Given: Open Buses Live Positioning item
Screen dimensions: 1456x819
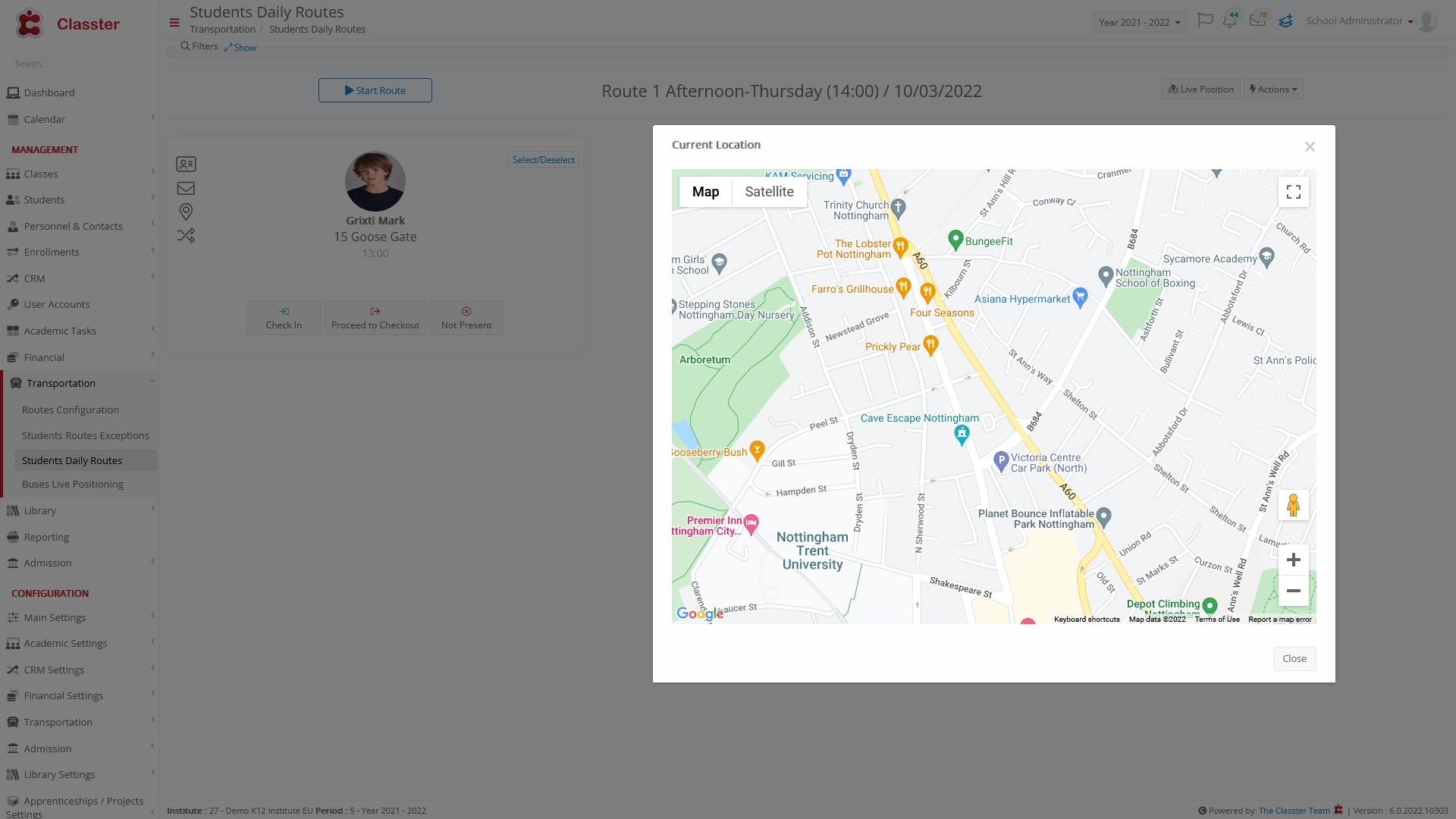Looking at the screenshot, I should click(72, 484).
